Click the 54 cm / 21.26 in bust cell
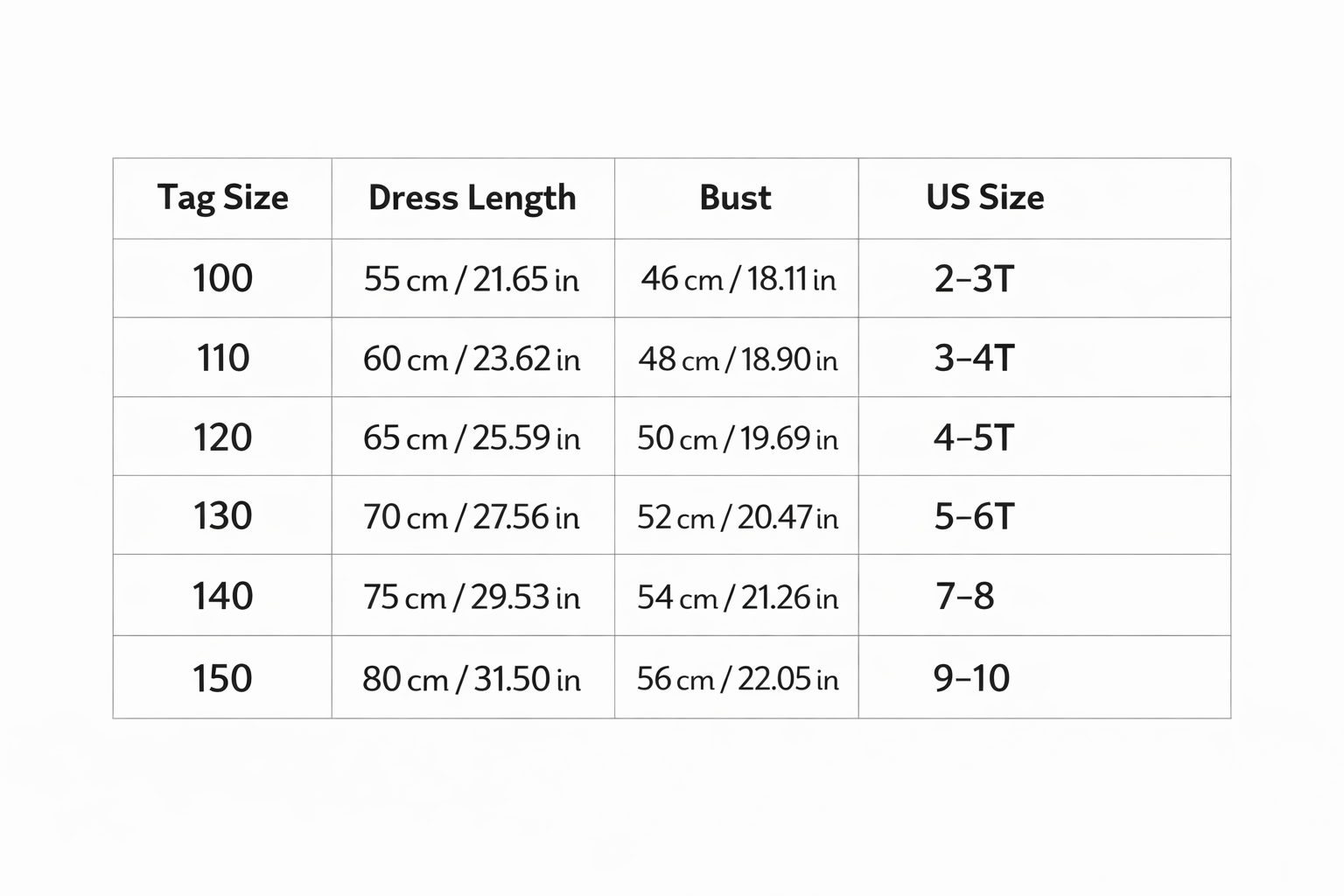Viewport: 1344px width, 896px height. [x=738, y=597]
